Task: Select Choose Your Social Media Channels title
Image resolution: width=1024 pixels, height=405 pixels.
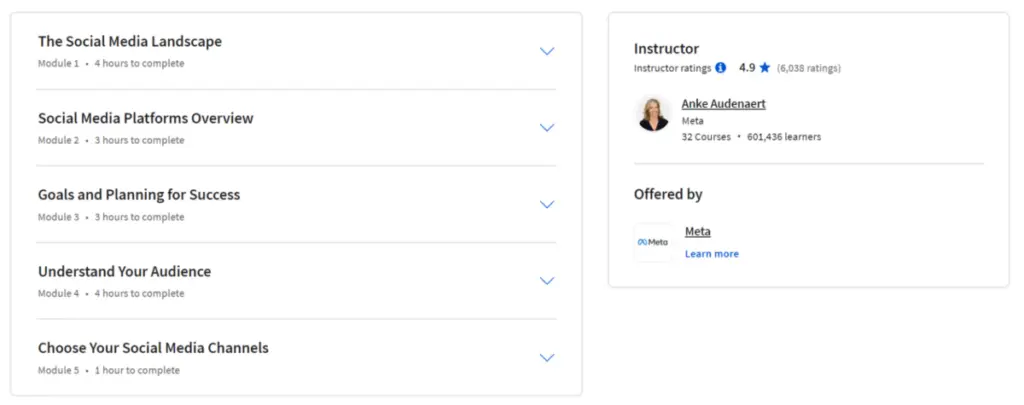Action: coord(153,348)
